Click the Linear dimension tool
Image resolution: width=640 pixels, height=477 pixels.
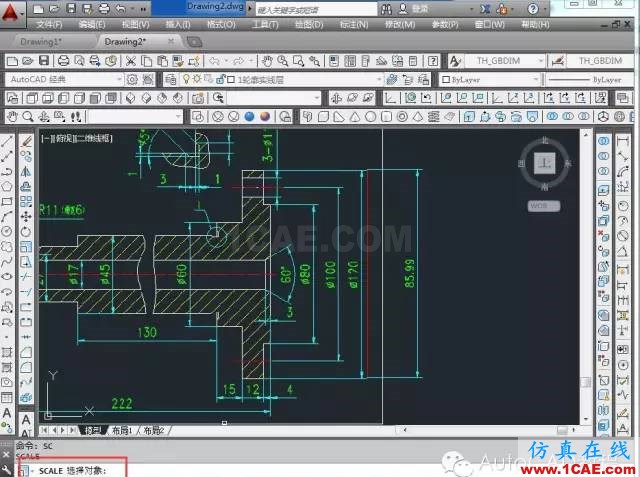623,142
